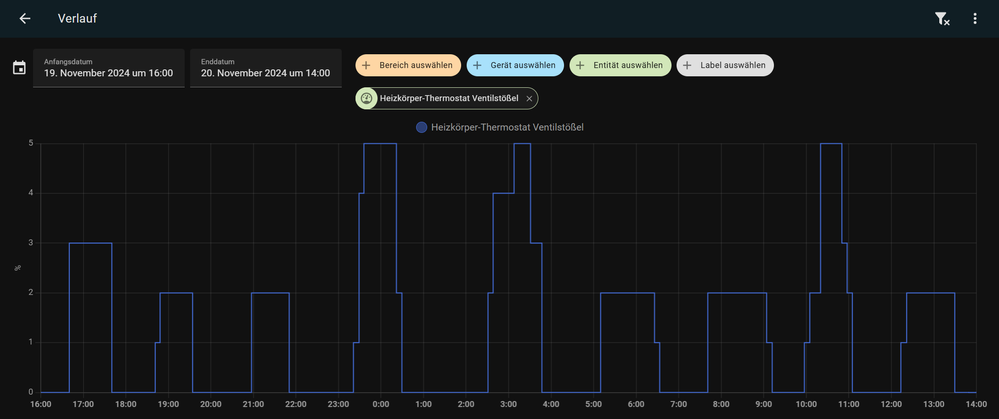The image size is (999, 419).
Task: Open the three-dot overflow menu
Action: coord(975,19)
